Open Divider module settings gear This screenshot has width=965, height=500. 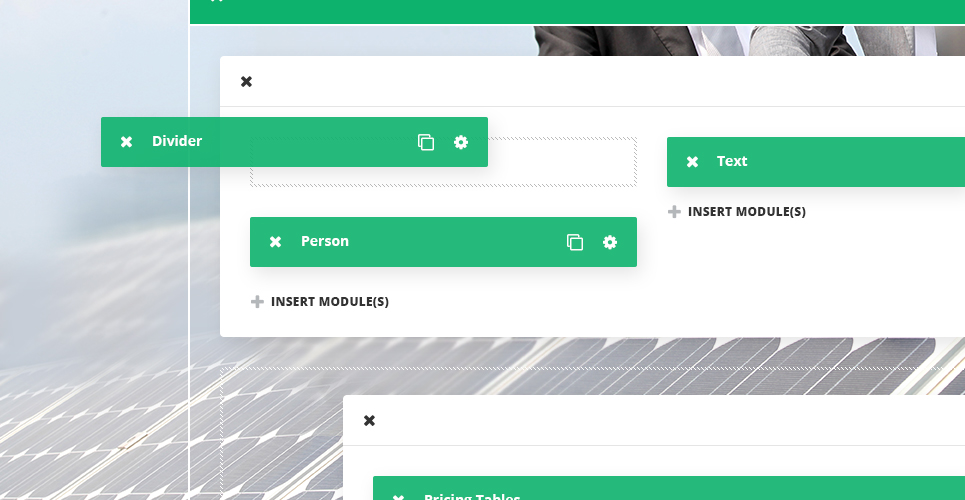(461, 142)
